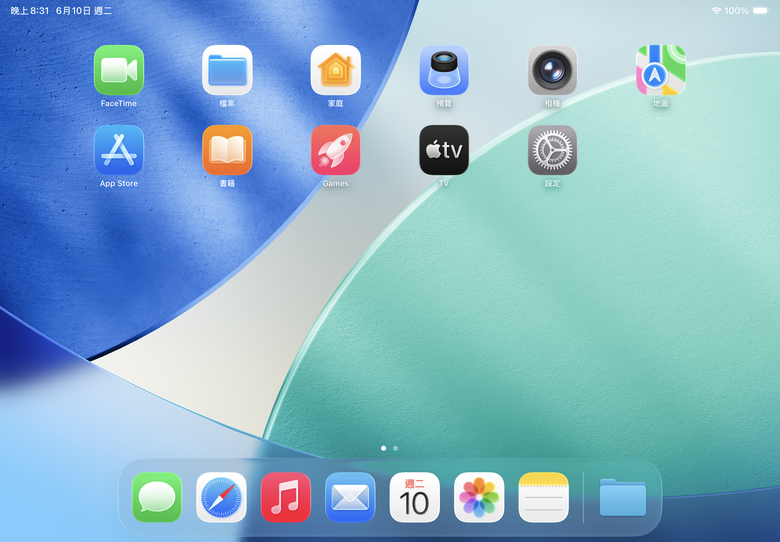Image resolution: width=780 pixels, height=542 pixels.
Task: Open the App Store
Action: pos(119,150)
